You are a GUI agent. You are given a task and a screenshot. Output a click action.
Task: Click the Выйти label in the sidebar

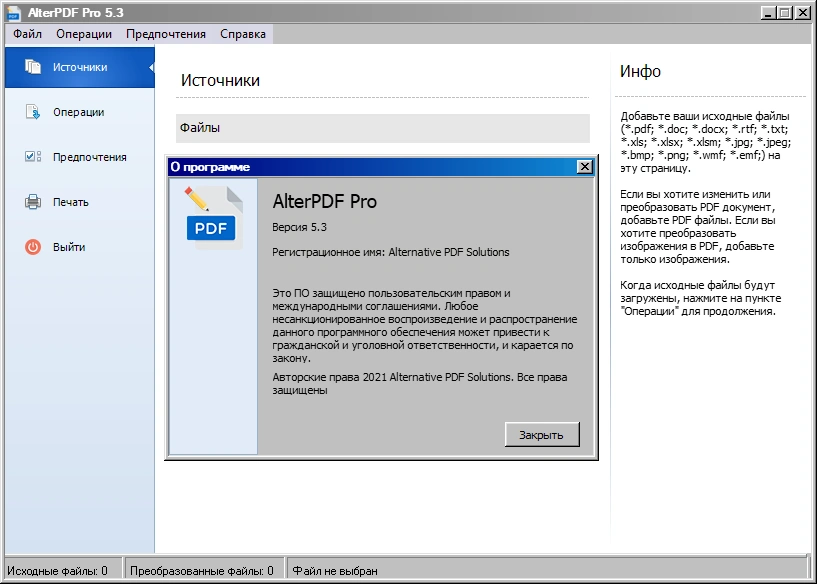coord(69,247)
